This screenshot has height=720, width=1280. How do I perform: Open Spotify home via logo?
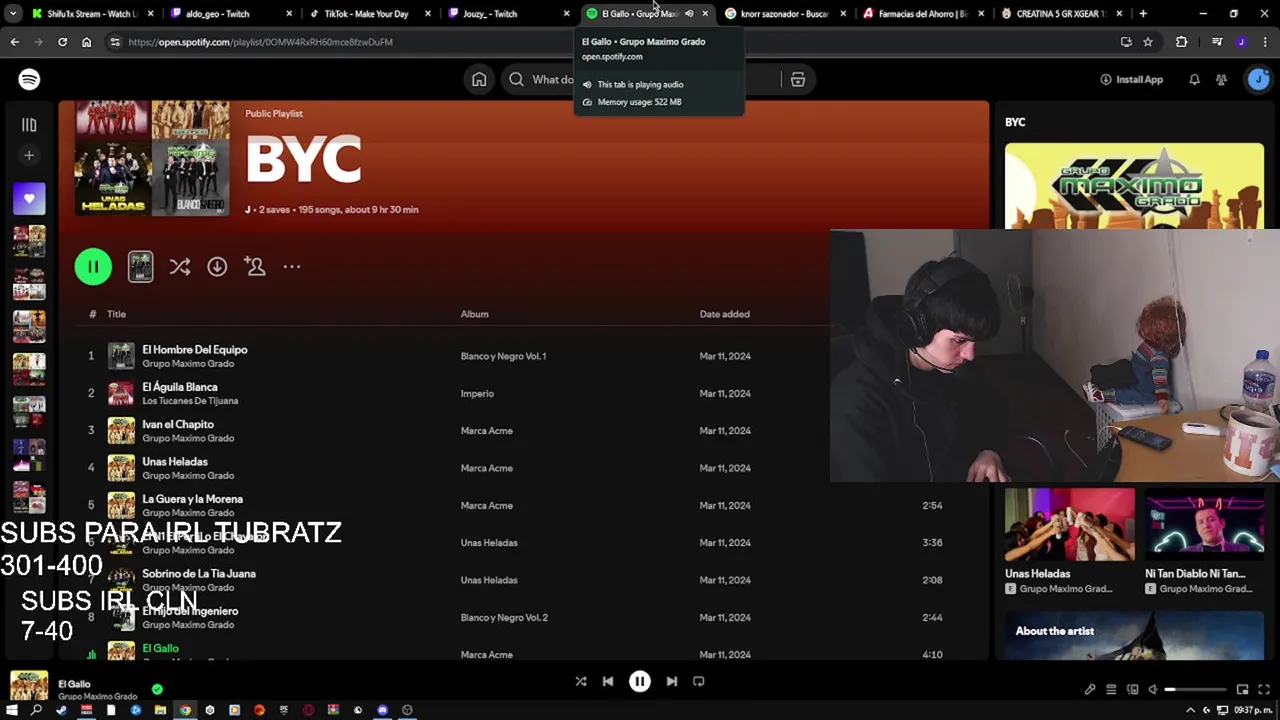[x=29, y=79]
